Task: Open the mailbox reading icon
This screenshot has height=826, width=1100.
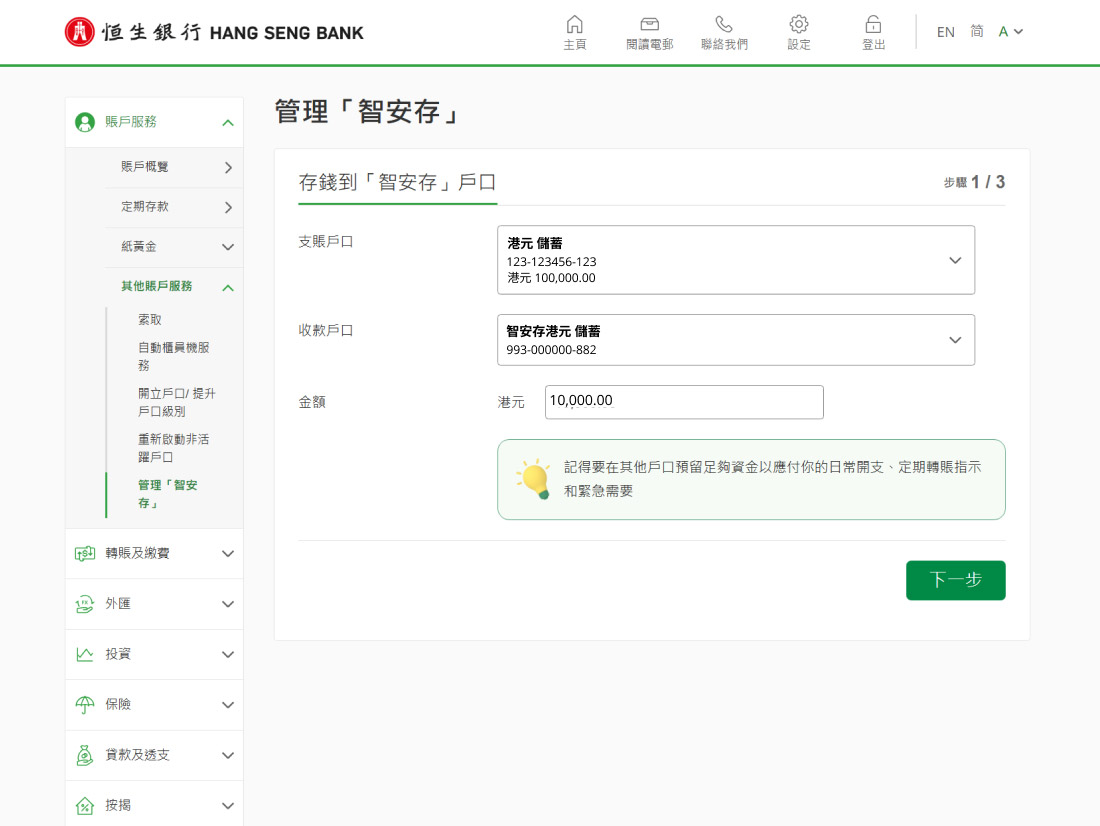Action: [x=649, y=25]
